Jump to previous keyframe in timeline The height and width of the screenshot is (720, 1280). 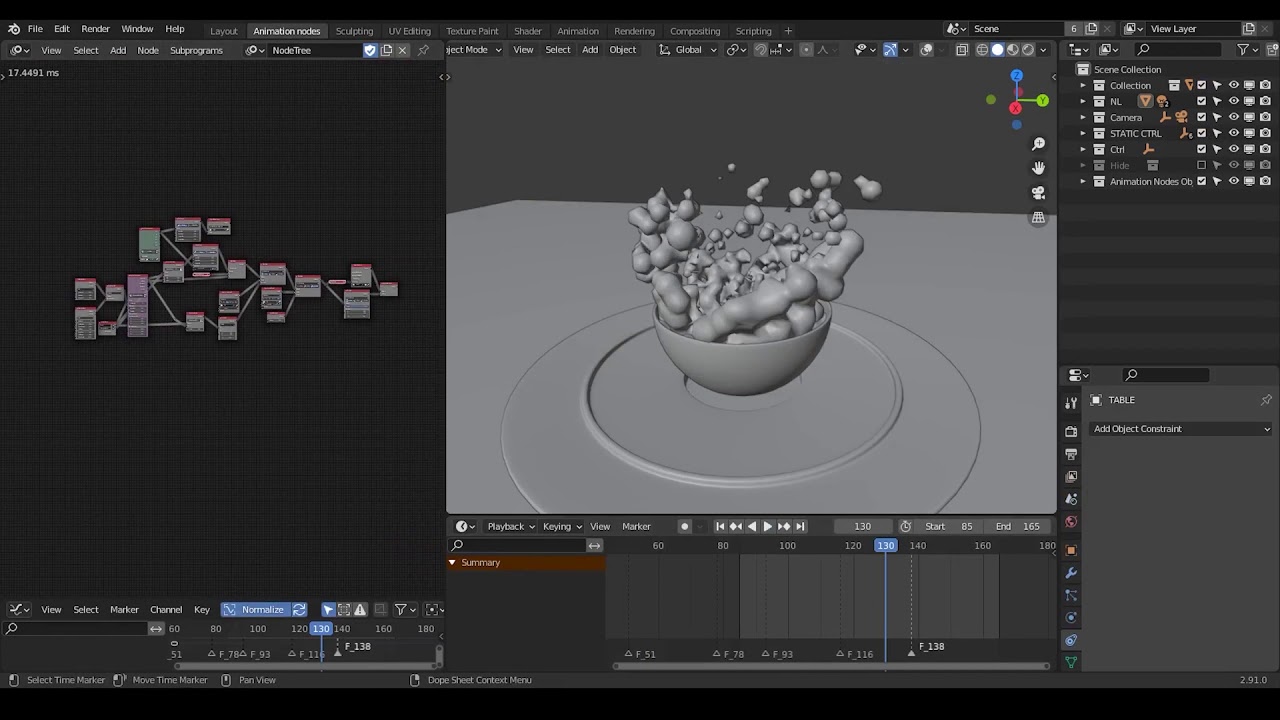(736, 526)
